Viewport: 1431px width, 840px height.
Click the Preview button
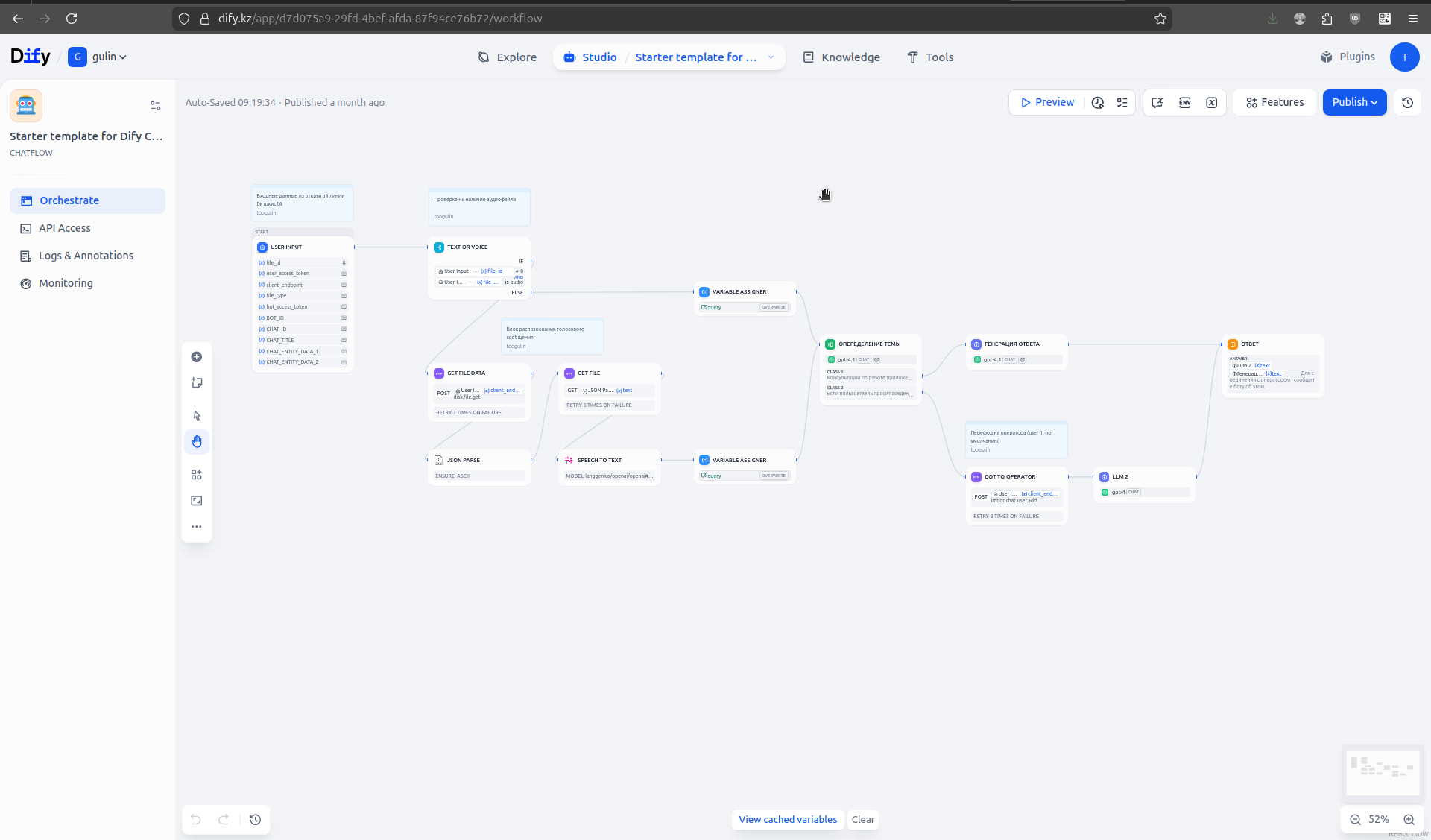(x=1047, y=103)
